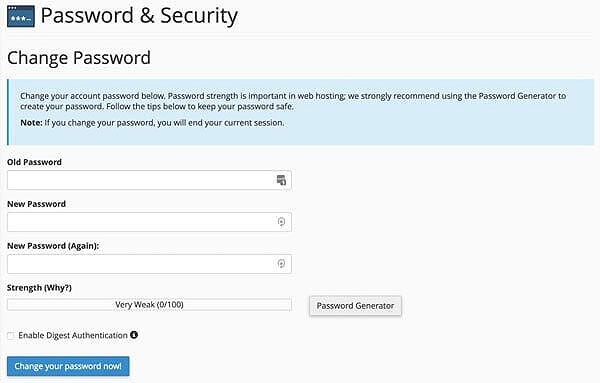Click the Old Password label
600x383 pixels.
click(x=34, y=162)
